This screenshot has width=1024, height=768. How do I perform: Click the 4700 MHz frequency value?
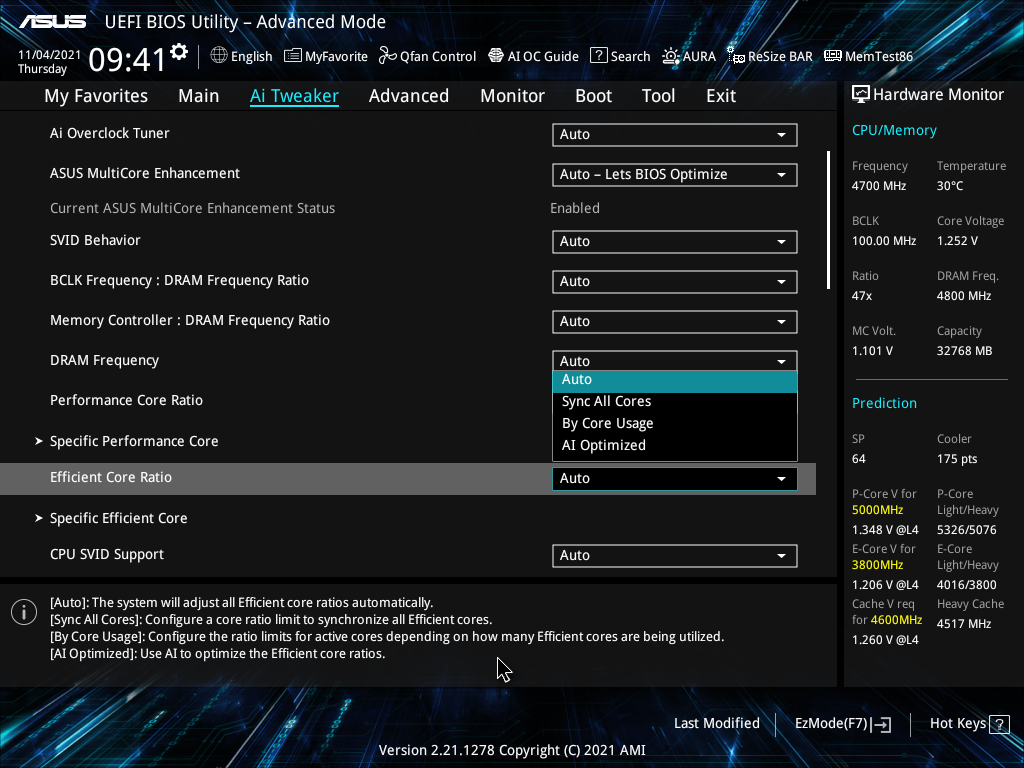pos(879,186)
